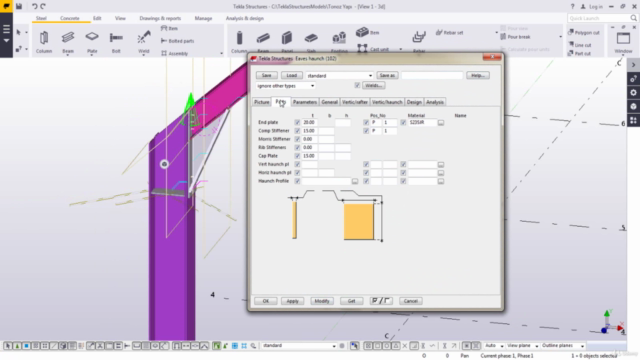Open the standard settings dropdown in dialog
This screenshot has height=360, width=640.
click(x=340, y=76)
